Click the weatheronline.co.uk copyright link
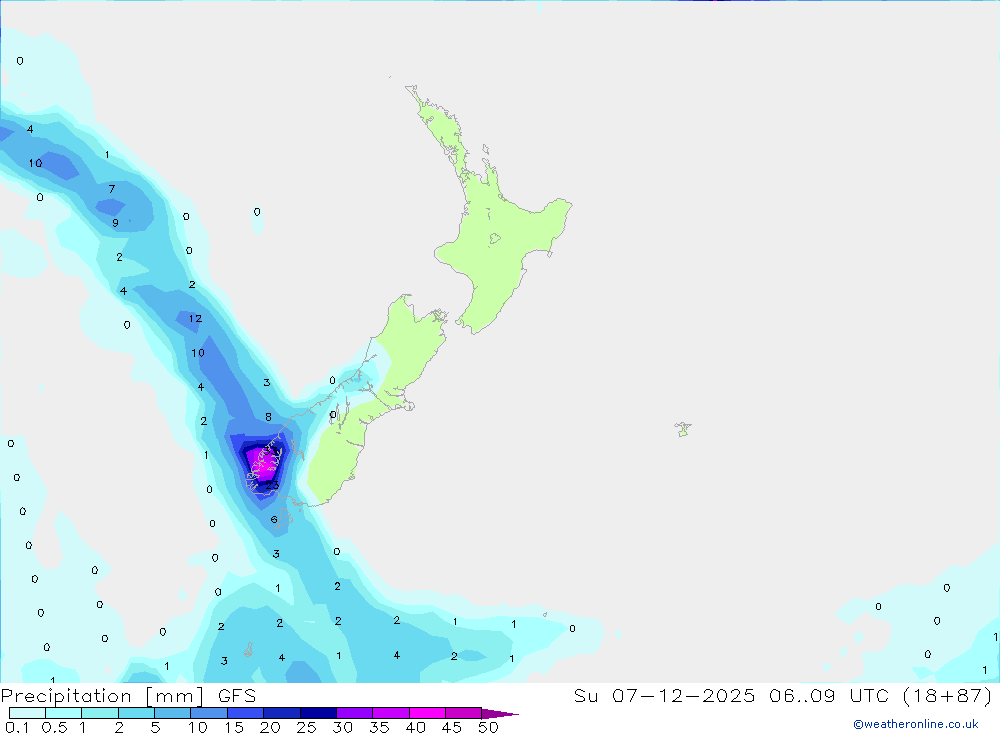1000x733 pixels. [x=916, y=724]
